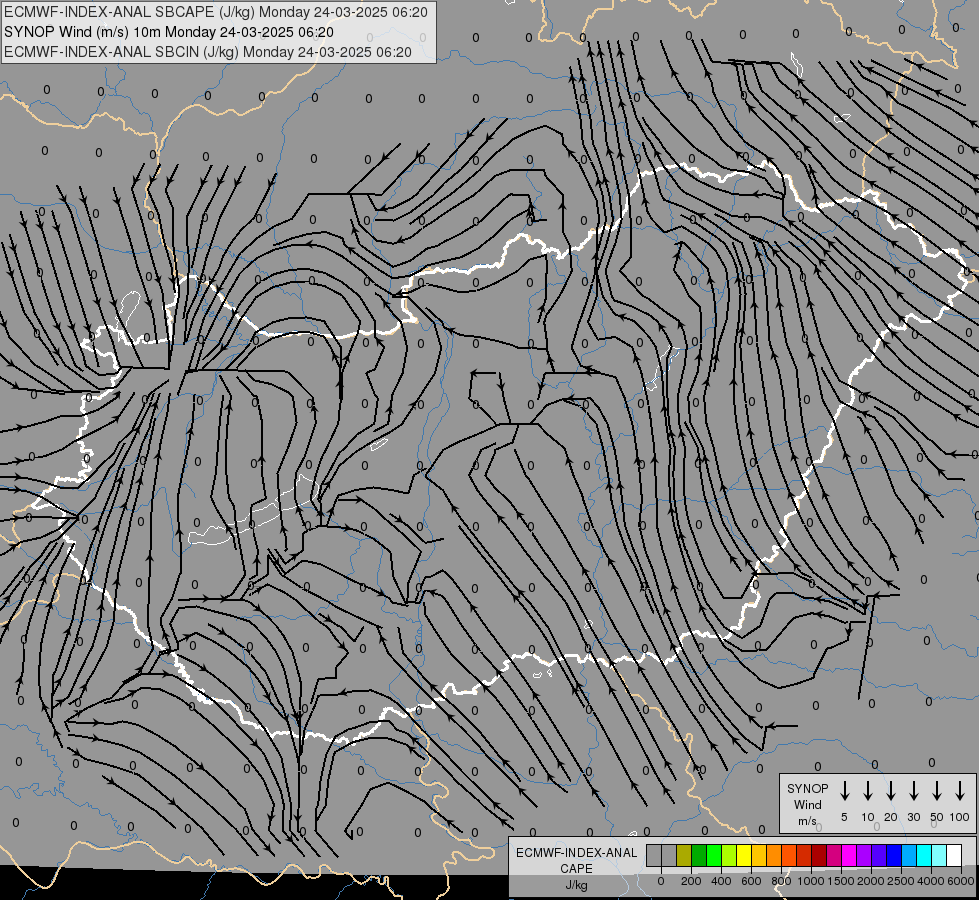Image resolution: width=979 pixels, height=900 pixels.
Task: Click the '10' value in the wind legend
Action: (868, 817)
